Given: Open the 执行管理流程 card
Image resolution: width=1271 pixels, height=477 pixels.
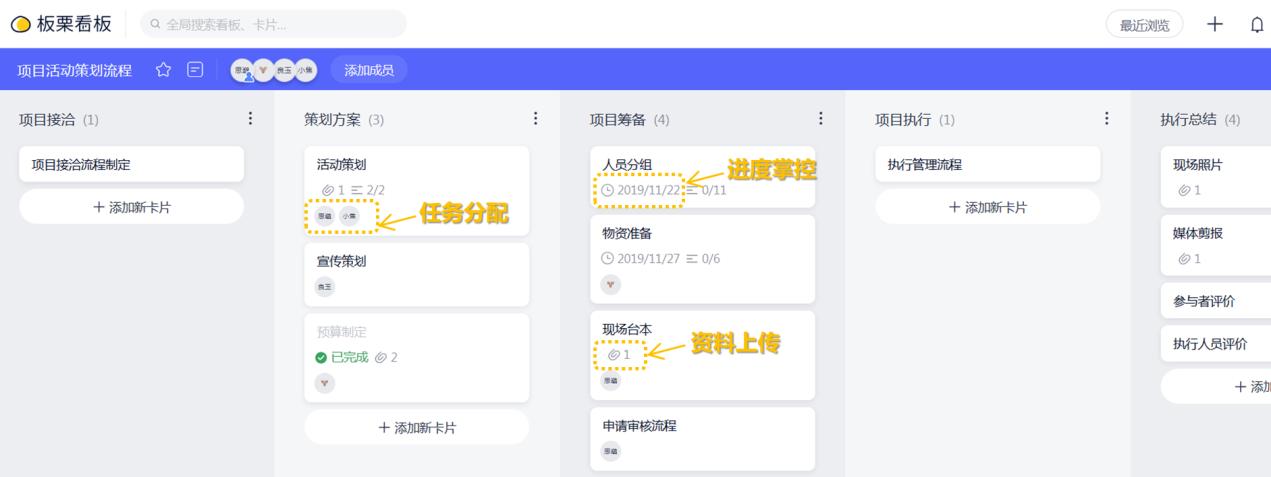Looking at the screenshot, I should pos(988,165).
